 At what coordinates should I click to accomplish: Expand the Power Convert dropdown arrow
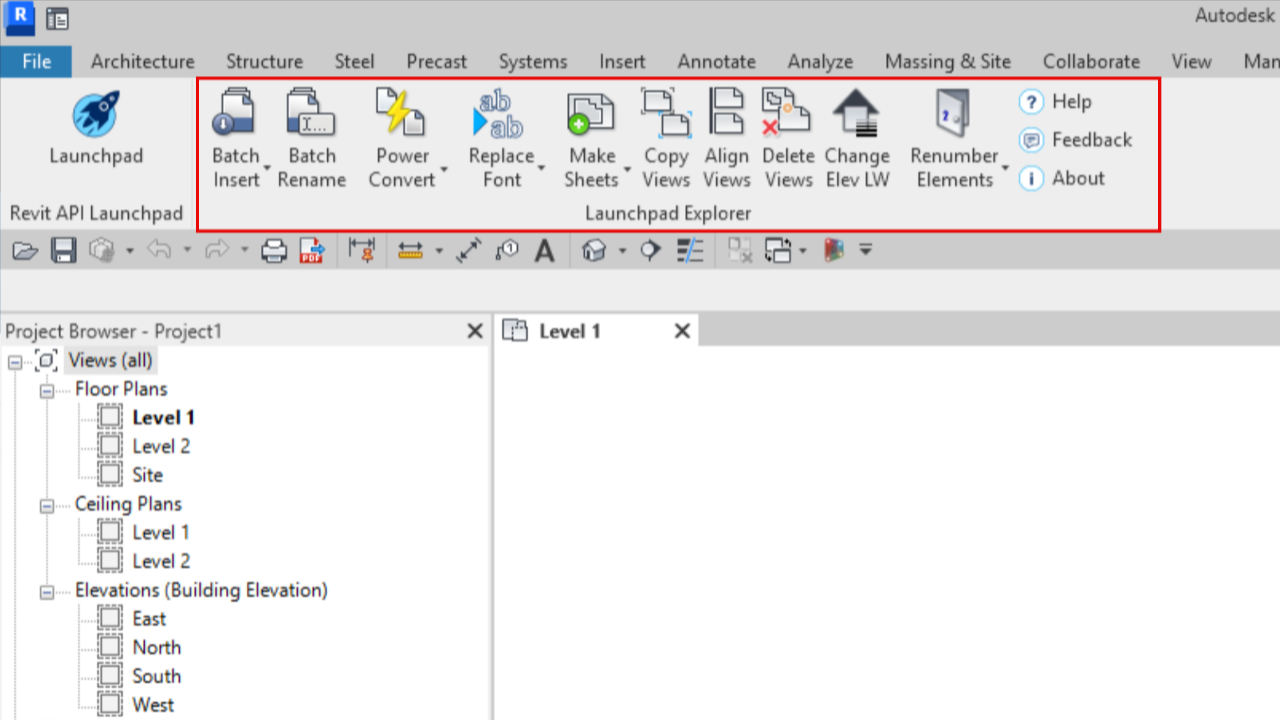[443, 168]
